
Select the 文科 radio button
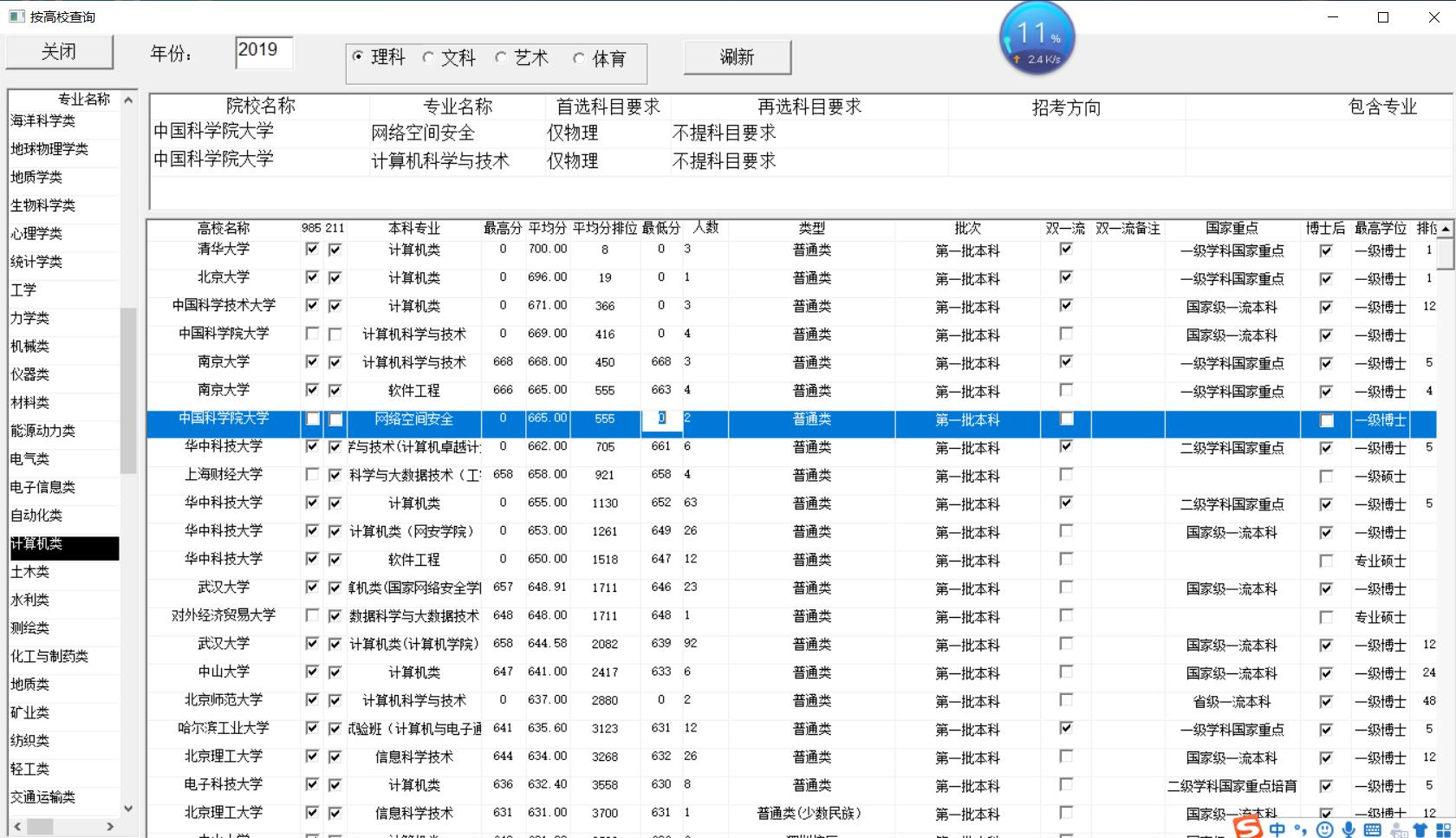427,57
